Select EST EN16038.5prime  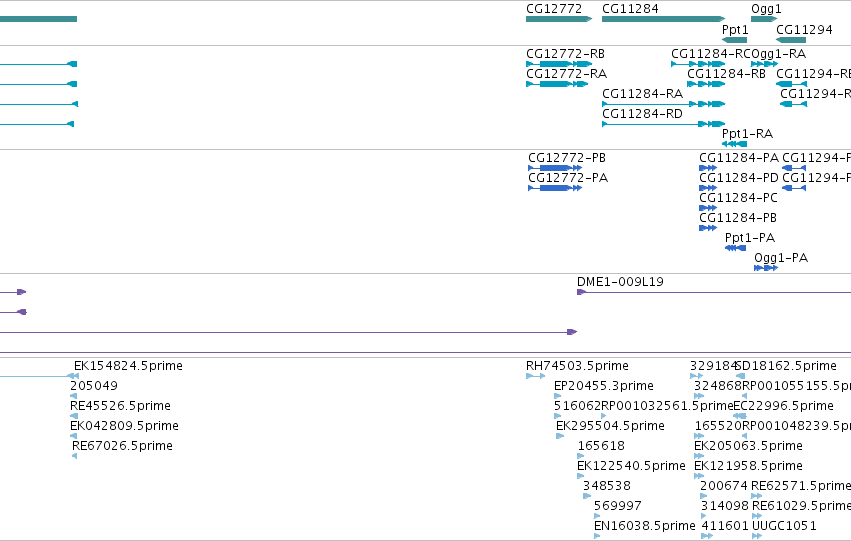[644, 526]
